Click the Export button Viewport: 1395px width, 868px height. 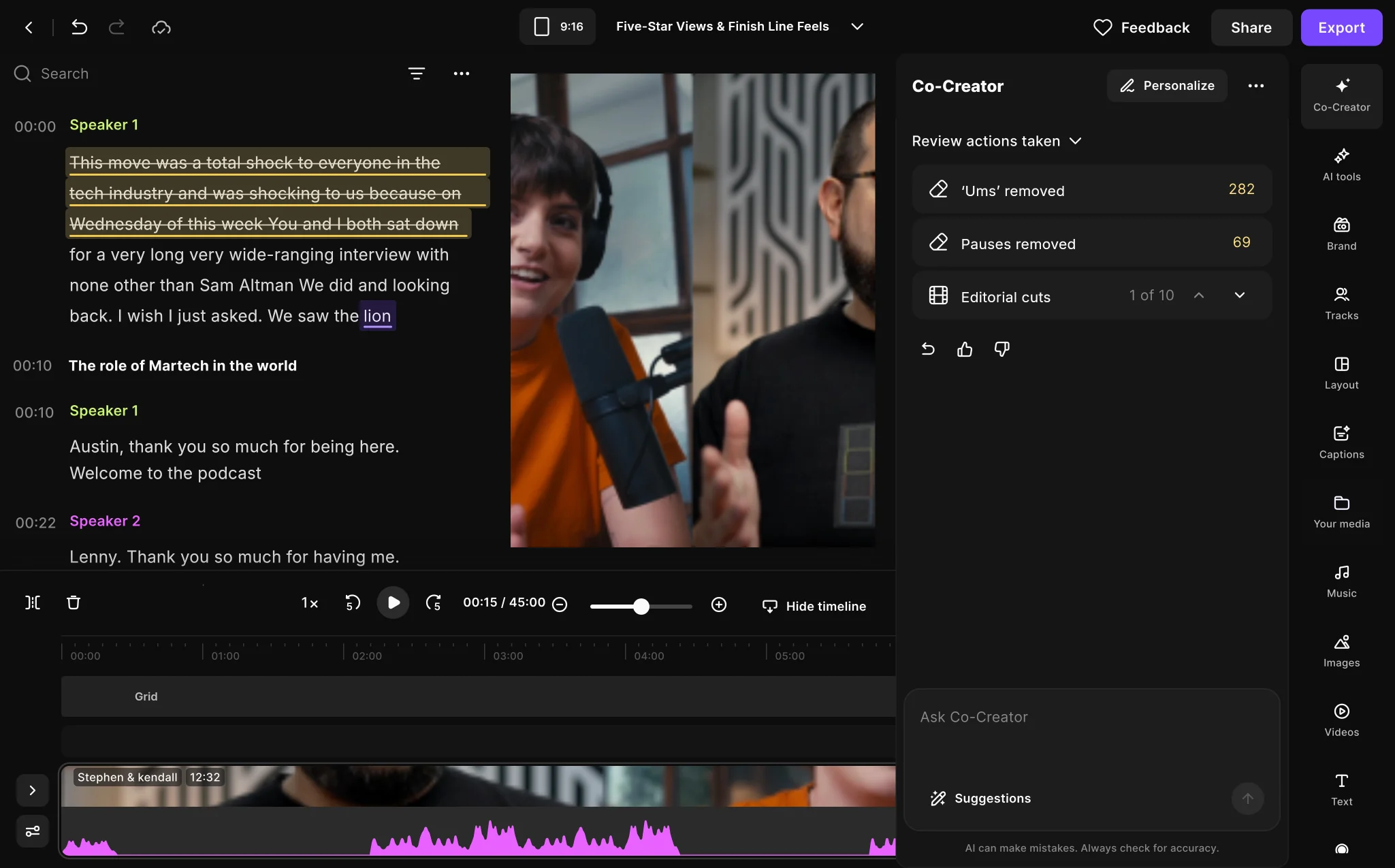1341,27
